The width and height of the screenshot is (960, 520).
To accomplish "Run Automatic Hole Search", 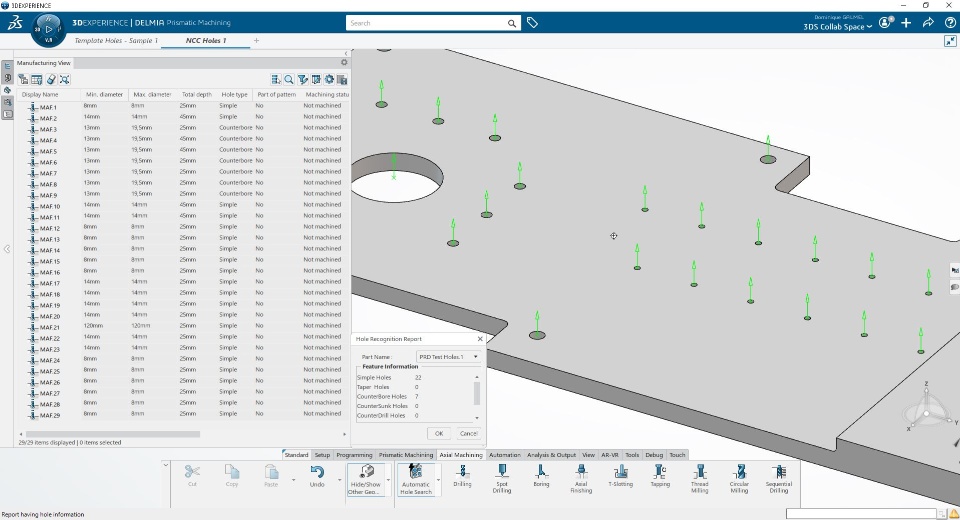I will (416, 479).
